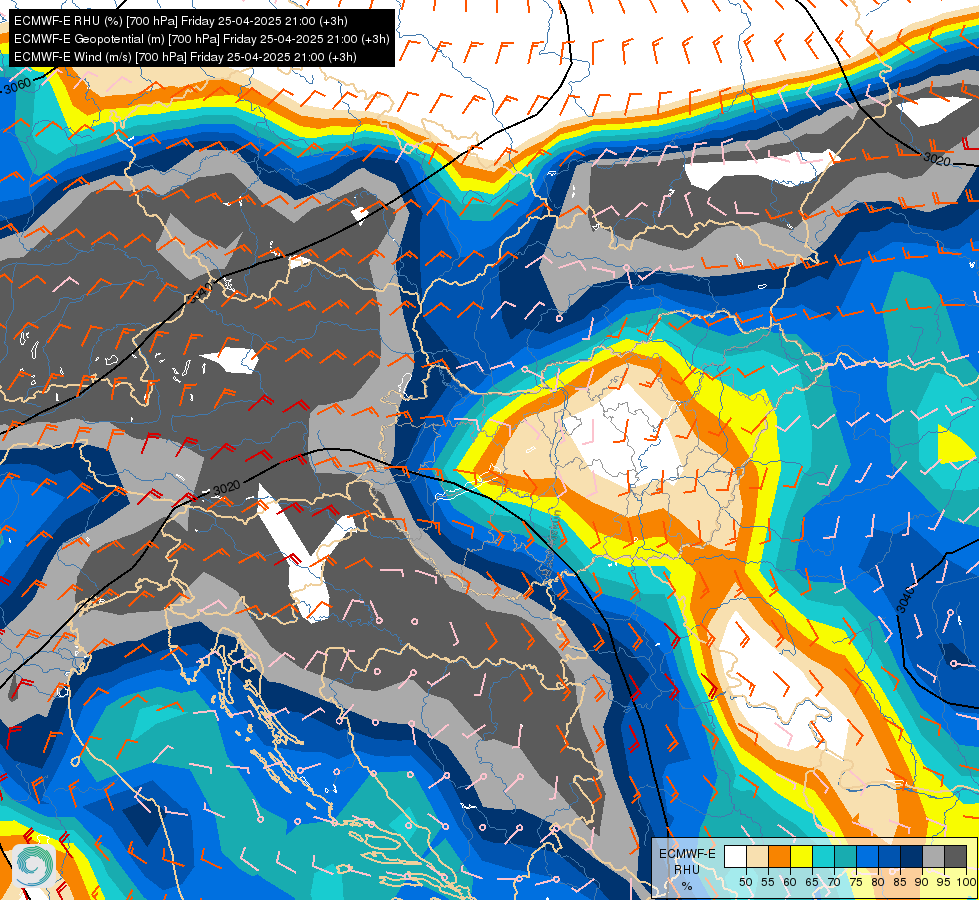
Task: Click the 100 tick label in legend
Action: click(965, 882)
